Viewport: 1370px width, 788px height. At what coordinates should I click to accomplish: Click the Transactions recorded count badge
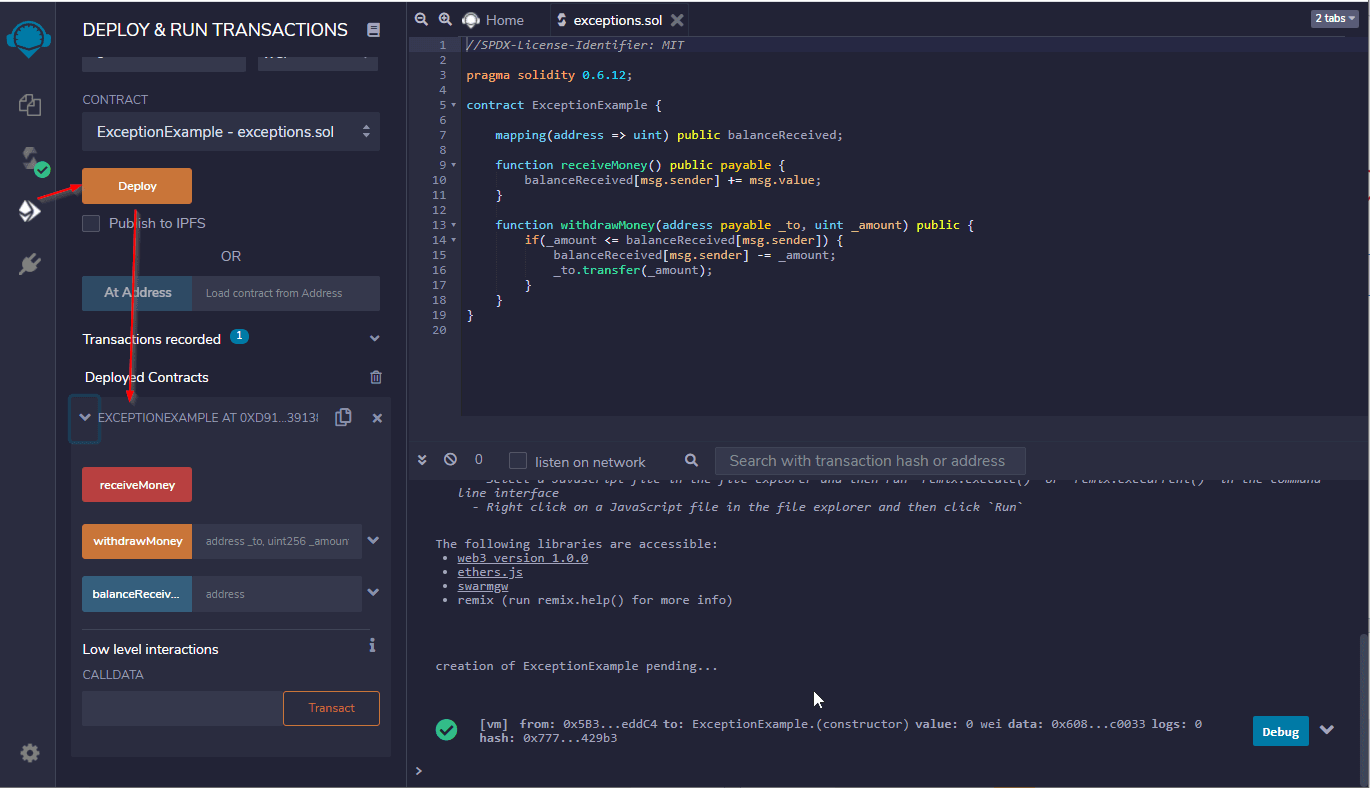point(239,336)
